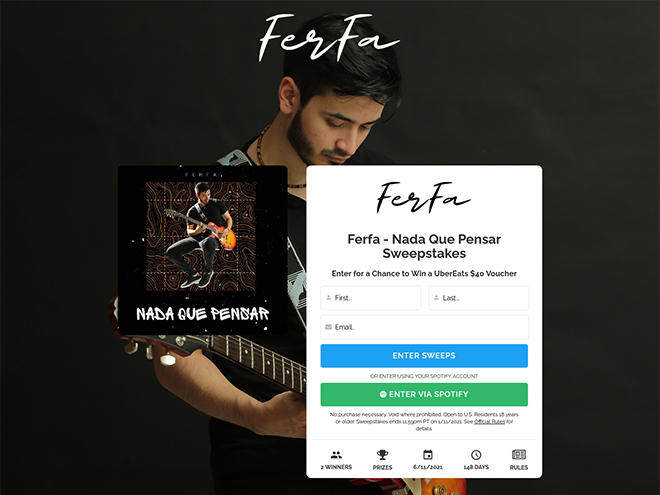Open the Prizes trophy icon

pos(382,455)
